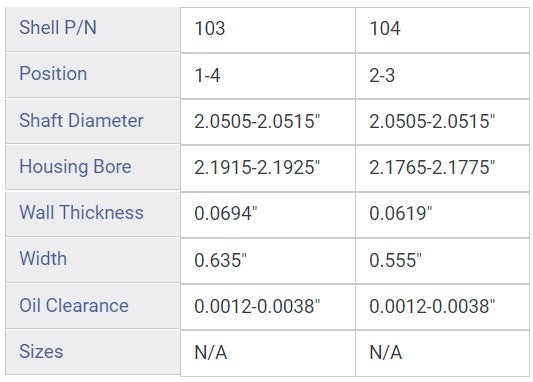Select the Sizes row label

click(92, 352)
